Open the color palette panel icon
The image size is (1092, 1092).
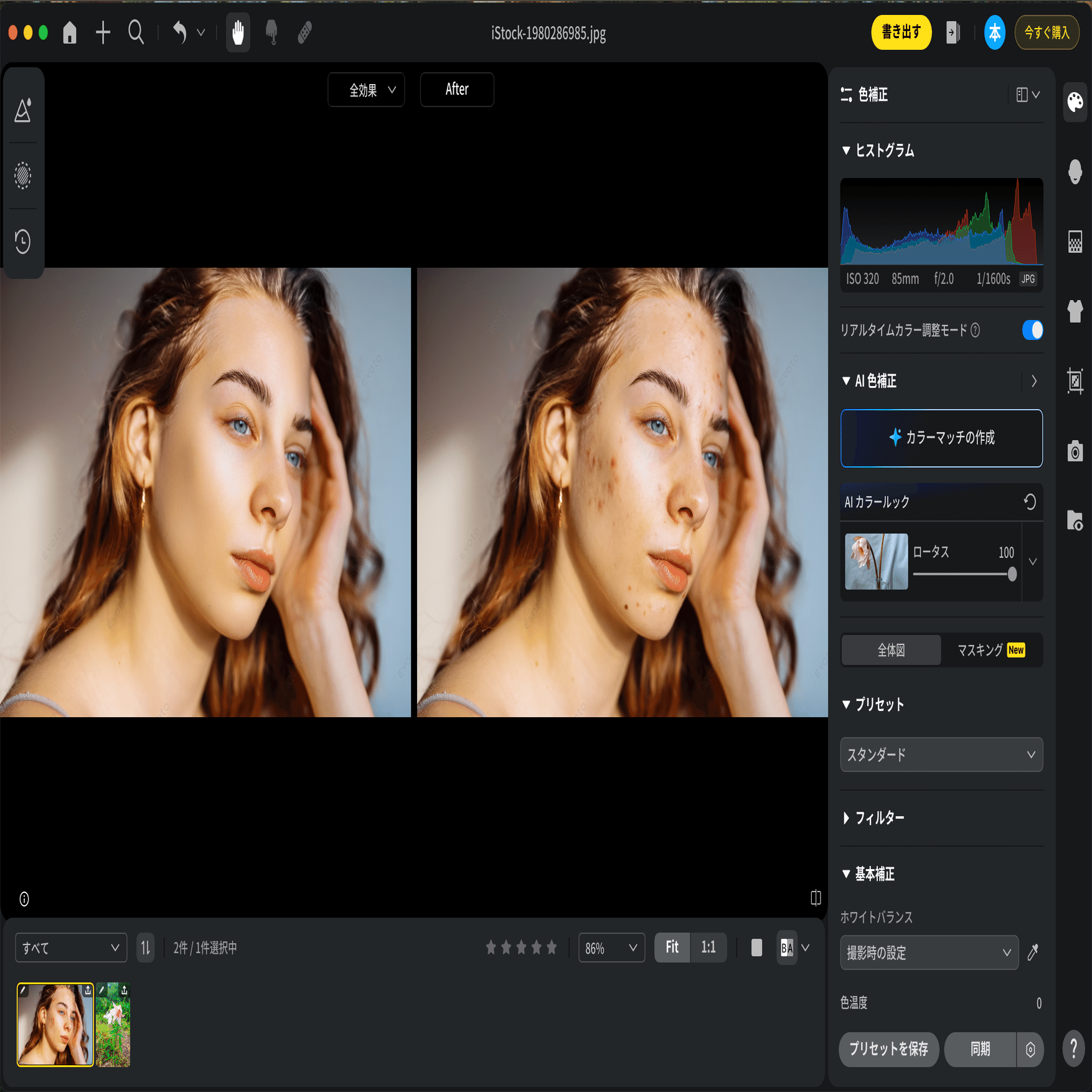point(1075,101)
